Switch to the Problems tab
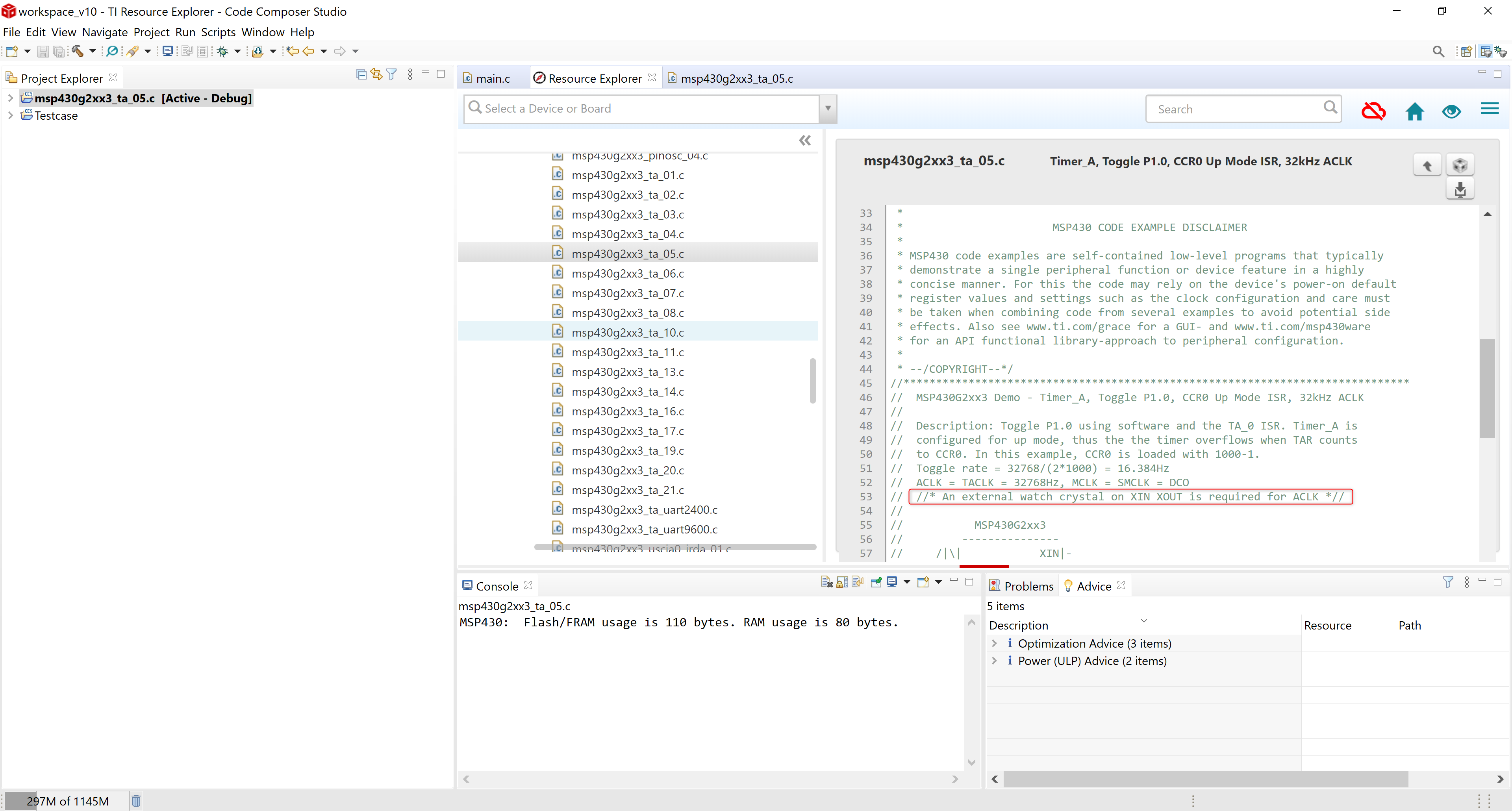The width and height of the screenshot is (1512, 811). 1021,586
